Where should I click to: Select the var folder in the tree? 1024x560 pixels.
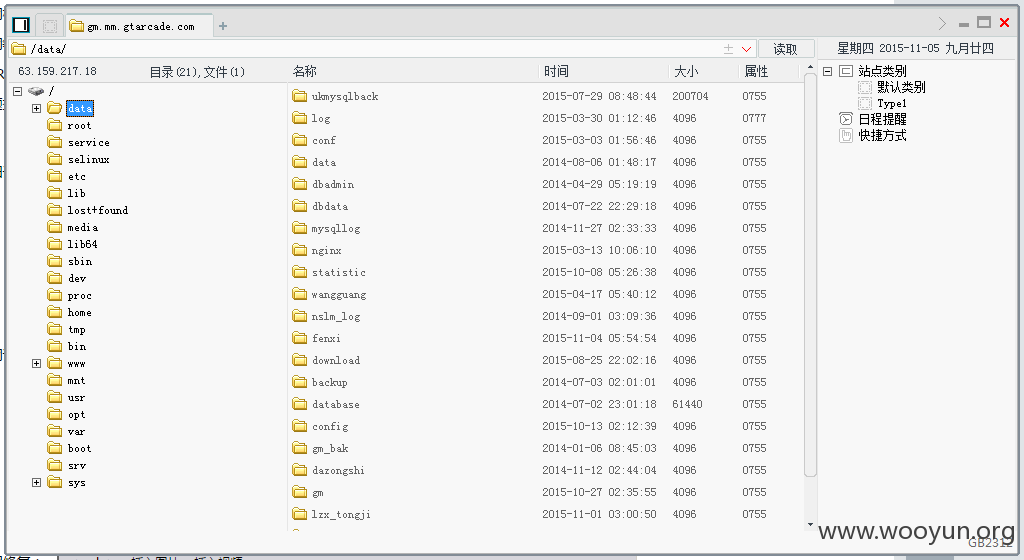tap(76, 431)
